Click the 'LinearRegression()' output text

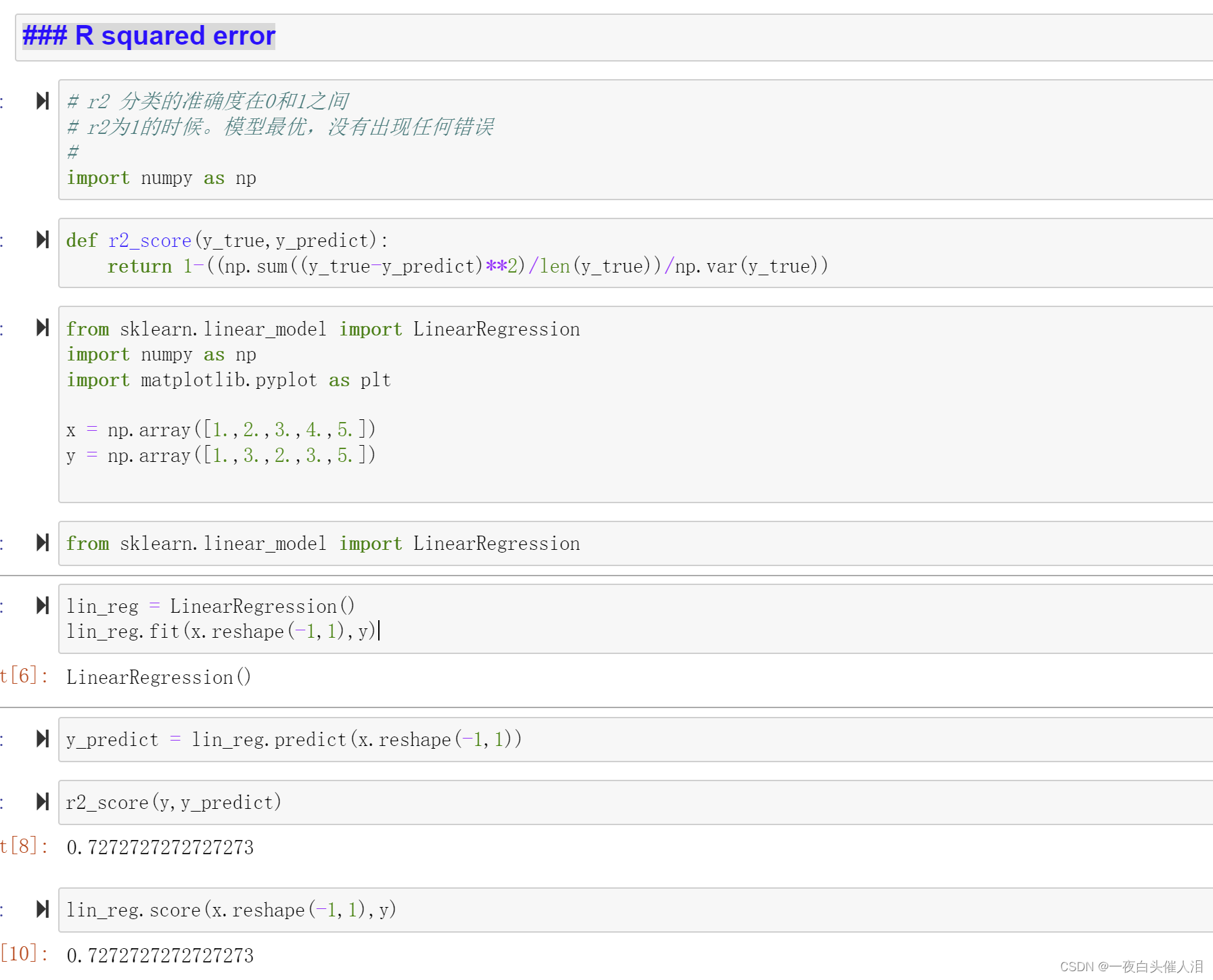tap(159, 677)
